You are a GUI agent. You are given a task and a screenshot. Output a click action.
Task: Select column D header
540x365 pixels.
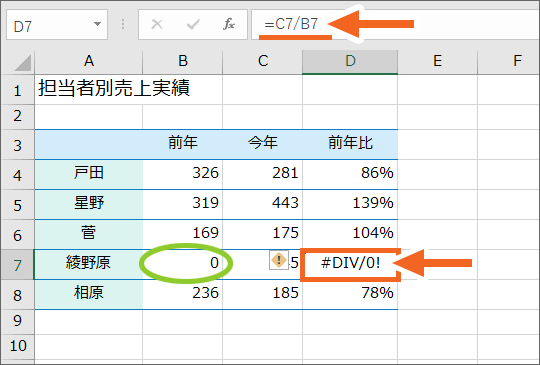pos(350,62)
